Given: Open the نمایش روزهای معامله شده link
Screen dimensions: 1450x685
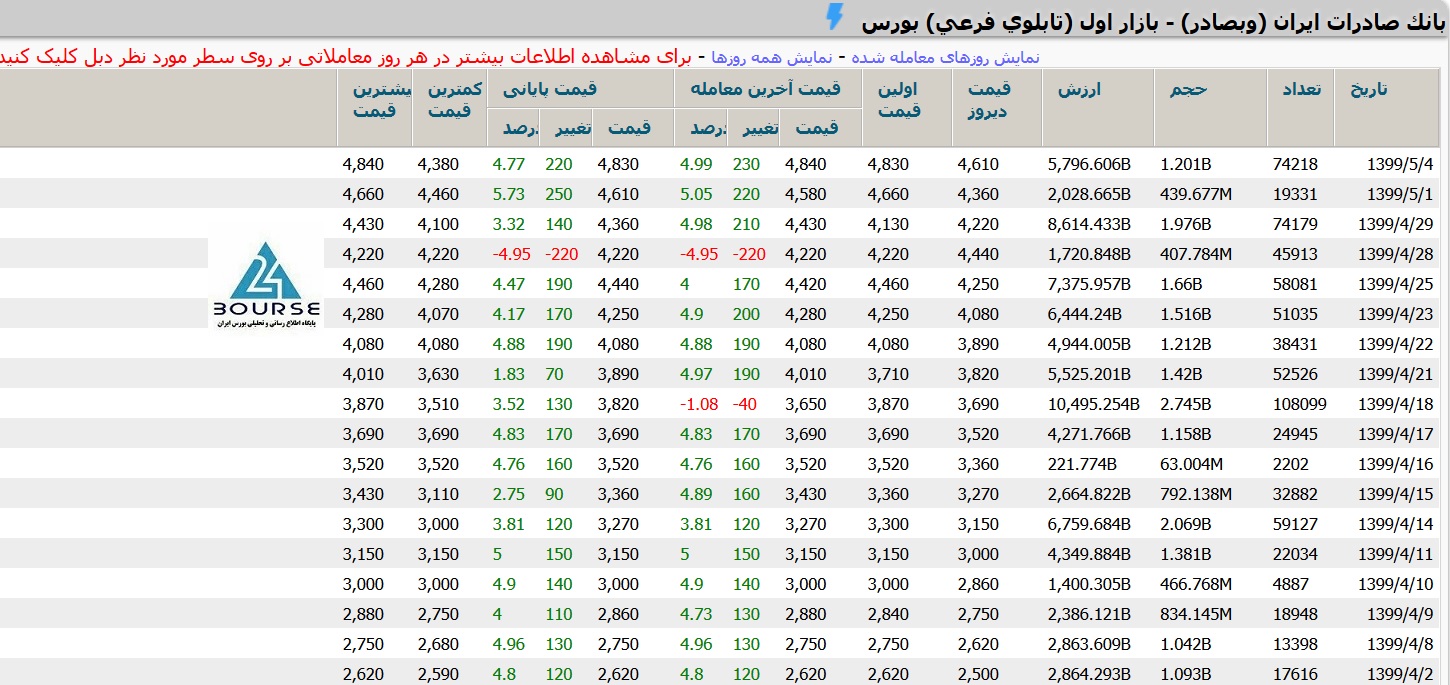Looking at the screenshot, I should (x=944, y=57).
